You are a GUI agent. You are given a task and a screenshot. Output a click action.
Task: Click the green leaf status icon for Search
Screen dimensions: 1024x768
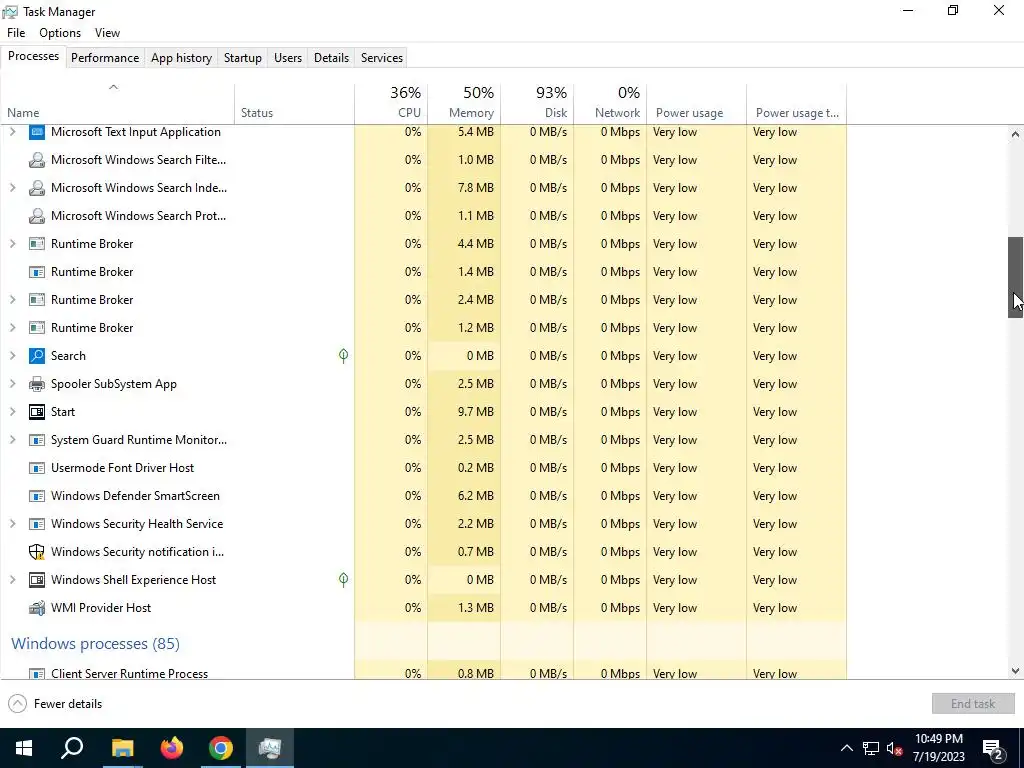(x=344, y=356)
